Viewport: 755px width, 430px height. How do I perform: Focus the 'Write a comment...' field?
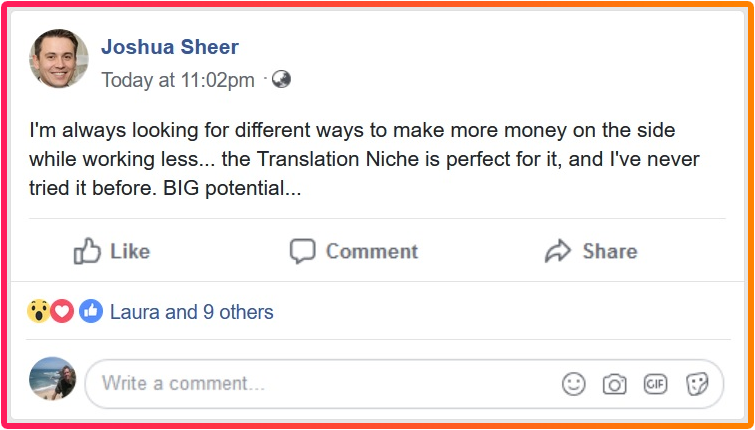click(320, 383)
